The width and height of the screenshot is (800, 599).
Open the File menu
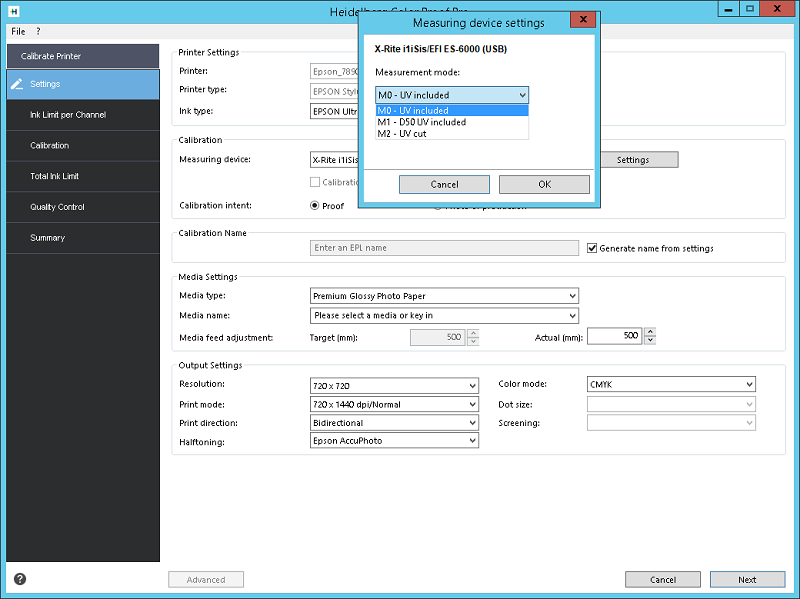[18, 31]
